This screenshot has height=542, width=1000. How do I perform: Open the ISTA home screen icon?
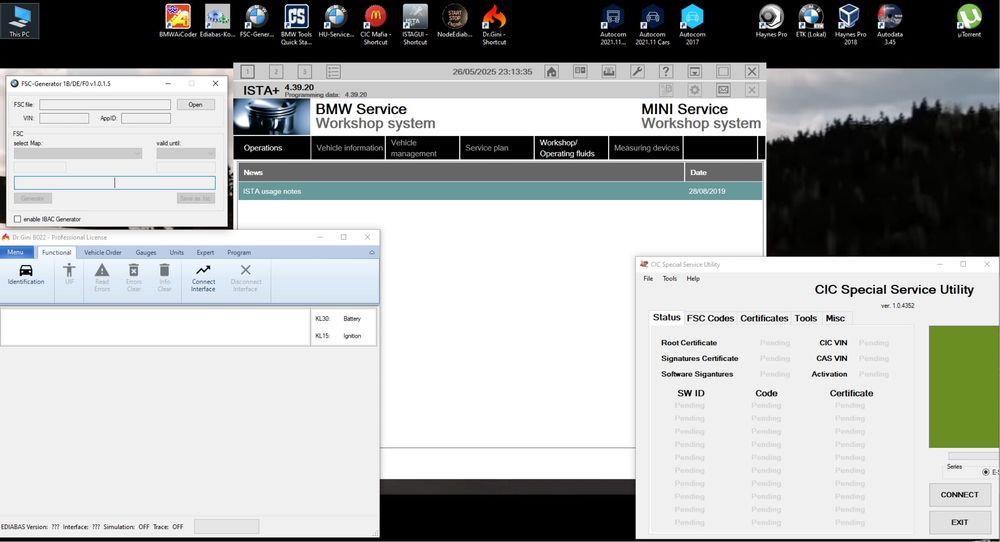click(x=552, y=71)
